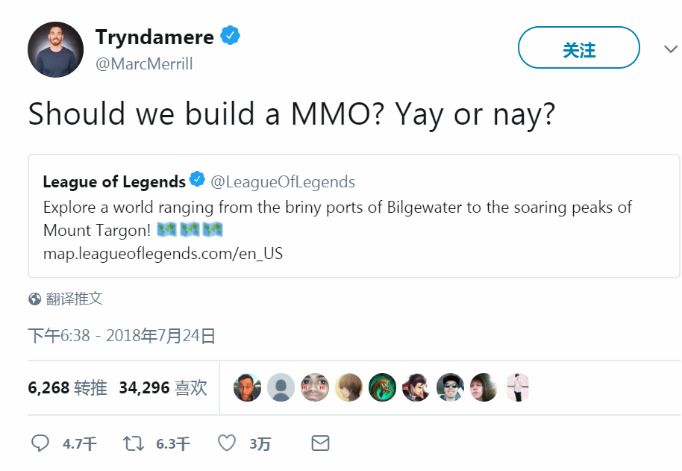Open the map.leagueoflegends.com link
This screenshot has width=682, height=471.
[163, 253]
